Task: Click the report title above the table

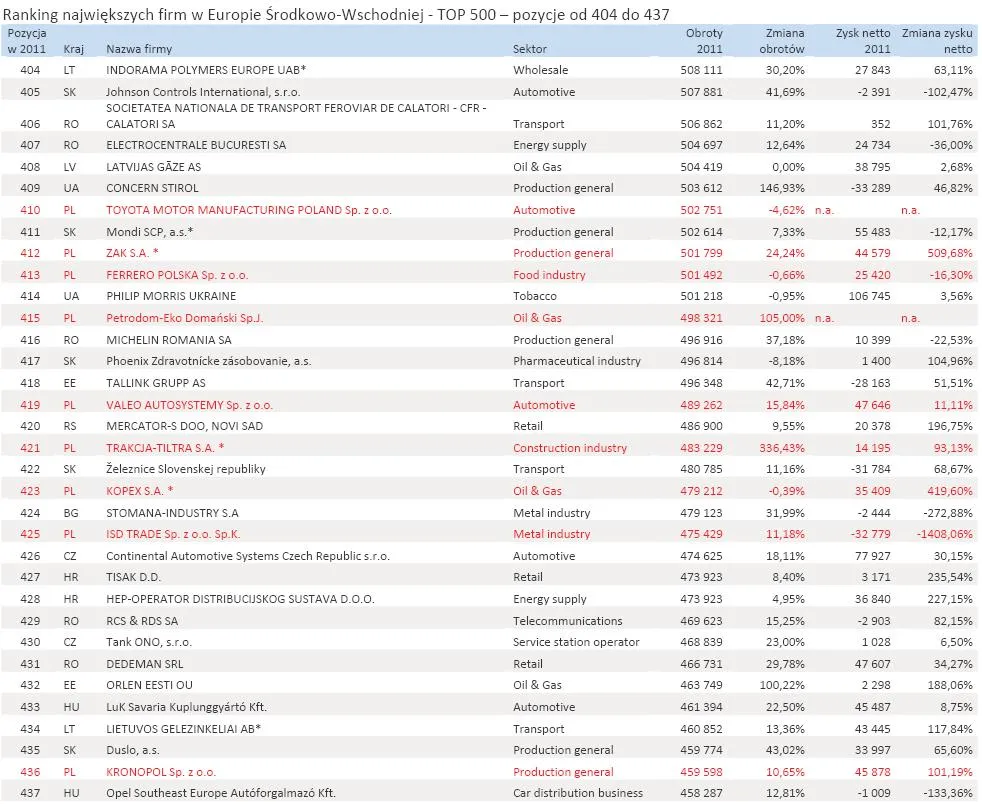Action: 340,13
